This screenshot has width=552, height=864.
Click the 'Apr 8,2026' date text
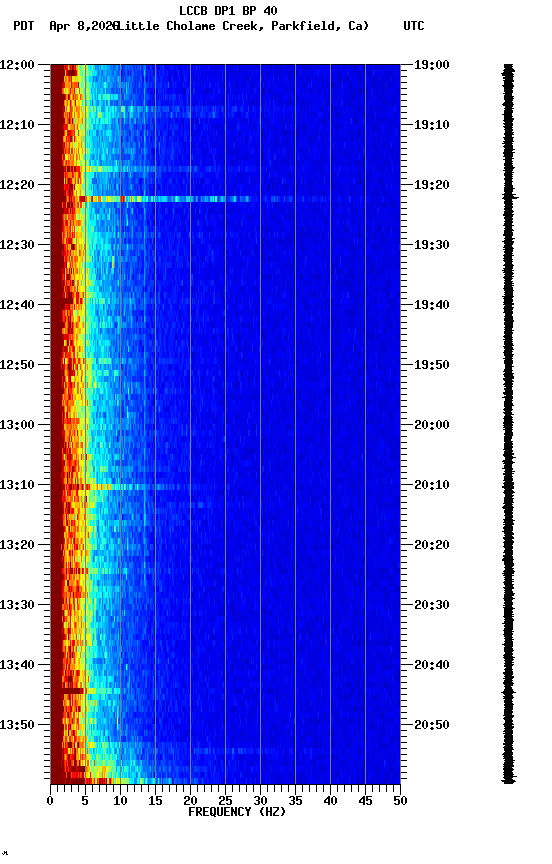pyautogui.click(x=84, y=26)
